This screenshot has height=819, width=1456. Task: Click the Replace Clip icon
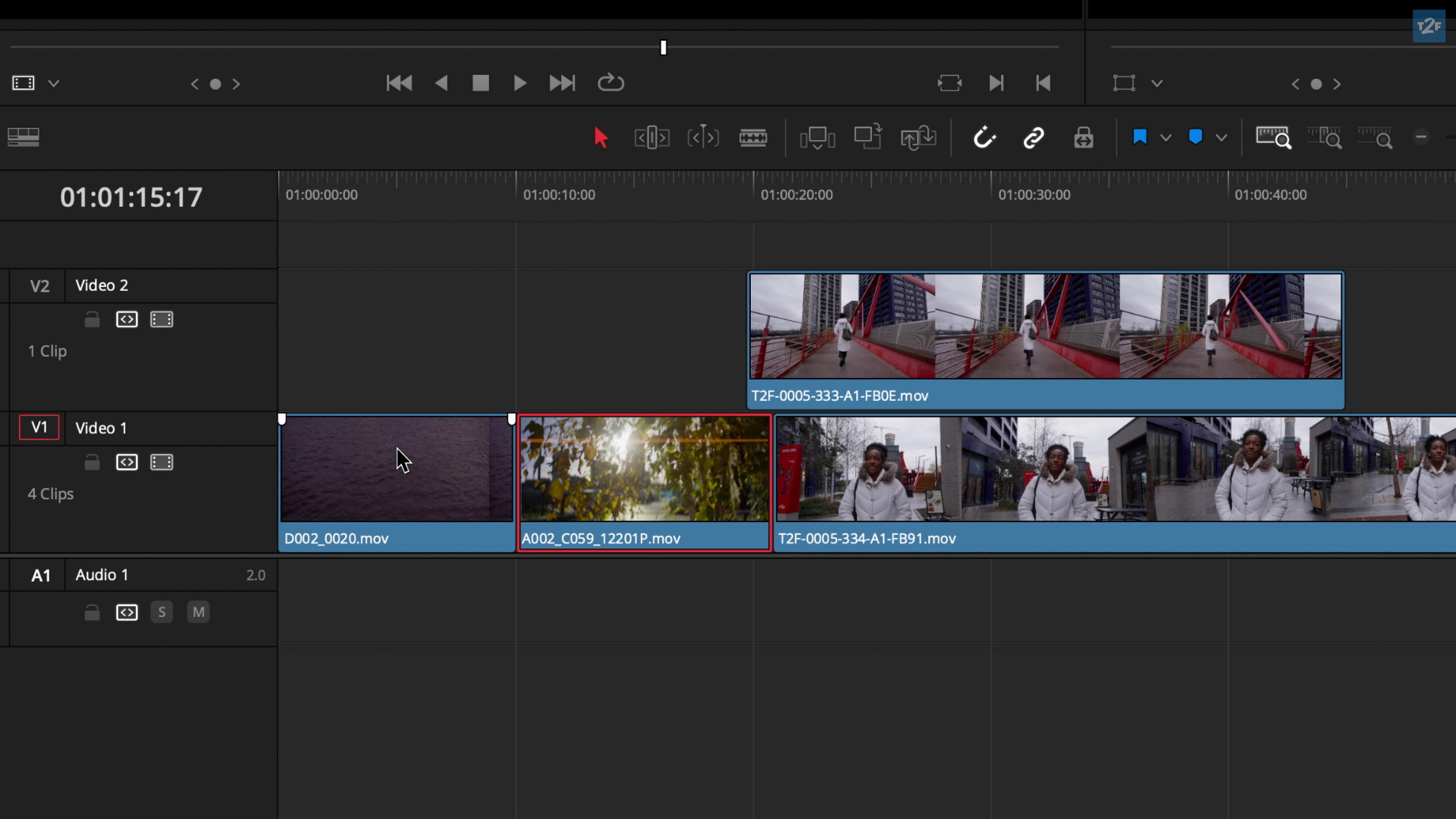918,137
